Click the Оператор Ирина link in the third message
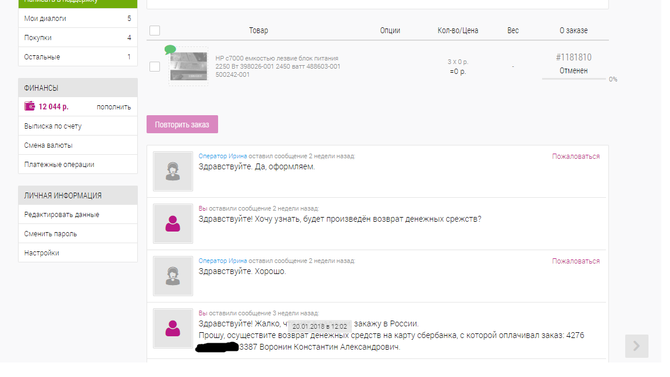 [x=223, y=261]
